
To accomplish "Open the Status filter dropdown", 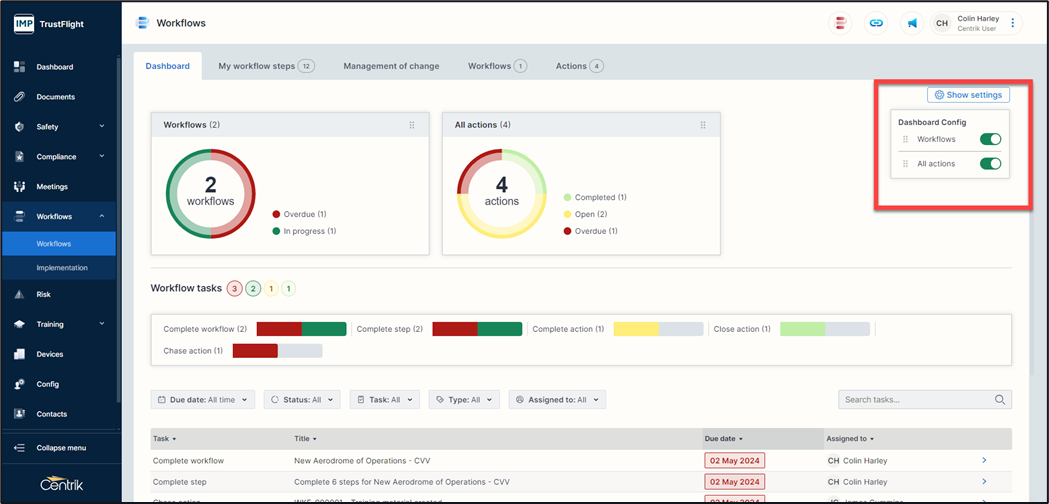I will click(x=302, y=400).
